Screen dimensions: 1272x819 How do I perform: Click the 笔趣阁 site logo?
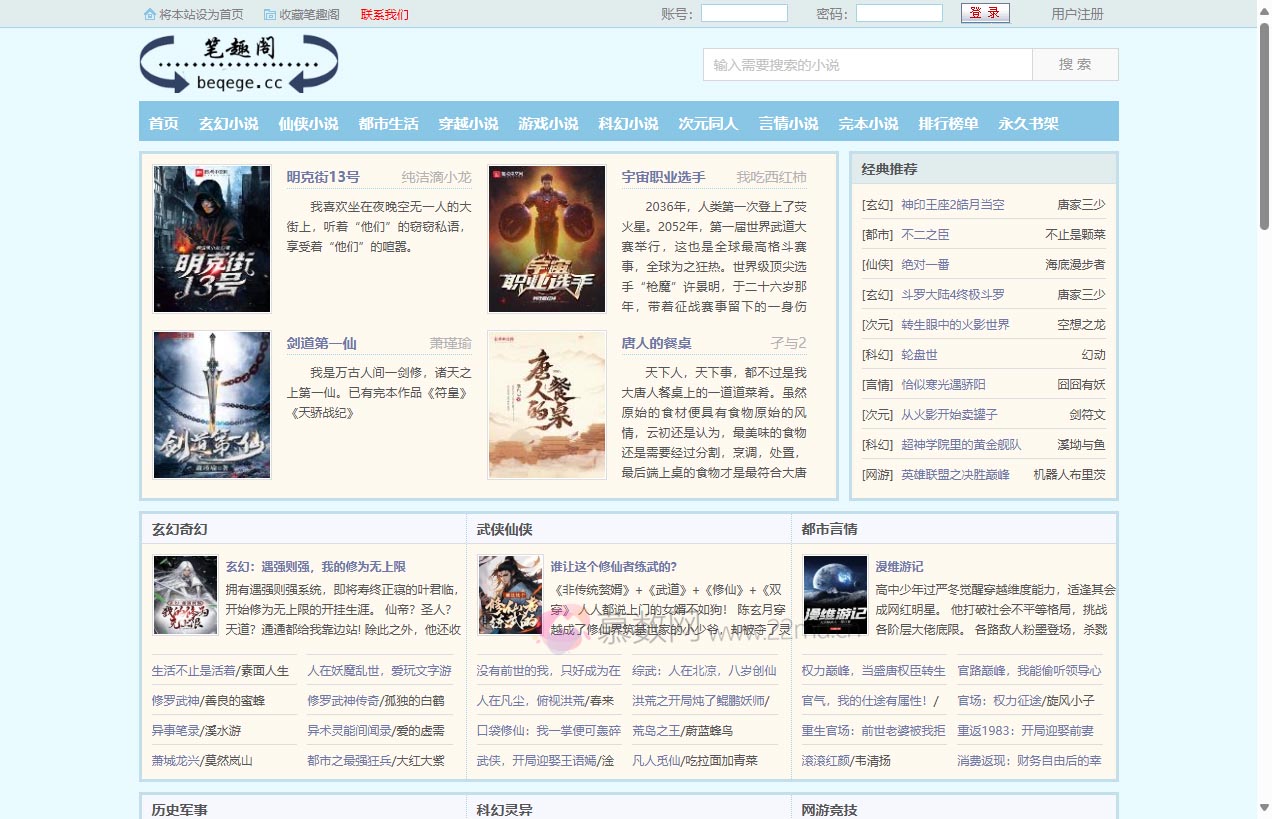[x=239, y=64]
